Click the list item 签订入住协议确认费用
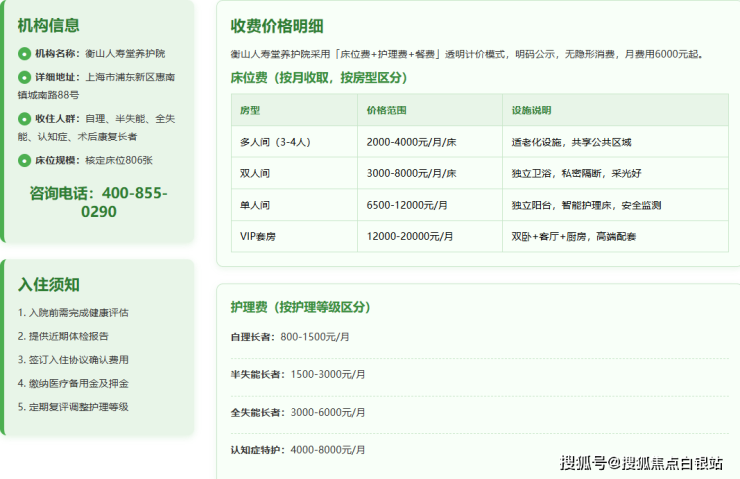The height and width of the screenshot is (479, 740). coord(73,360)
